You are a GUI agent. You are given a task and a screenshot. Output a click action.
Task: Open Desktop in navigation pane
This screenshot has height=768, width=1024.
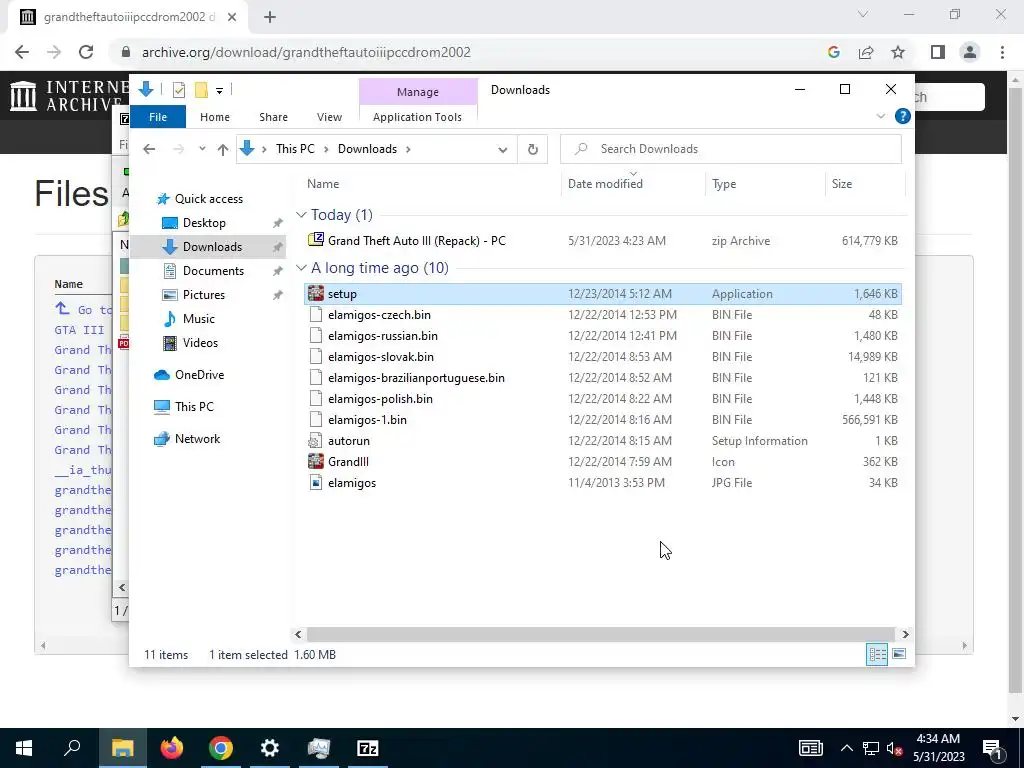(x=204, y=223)
